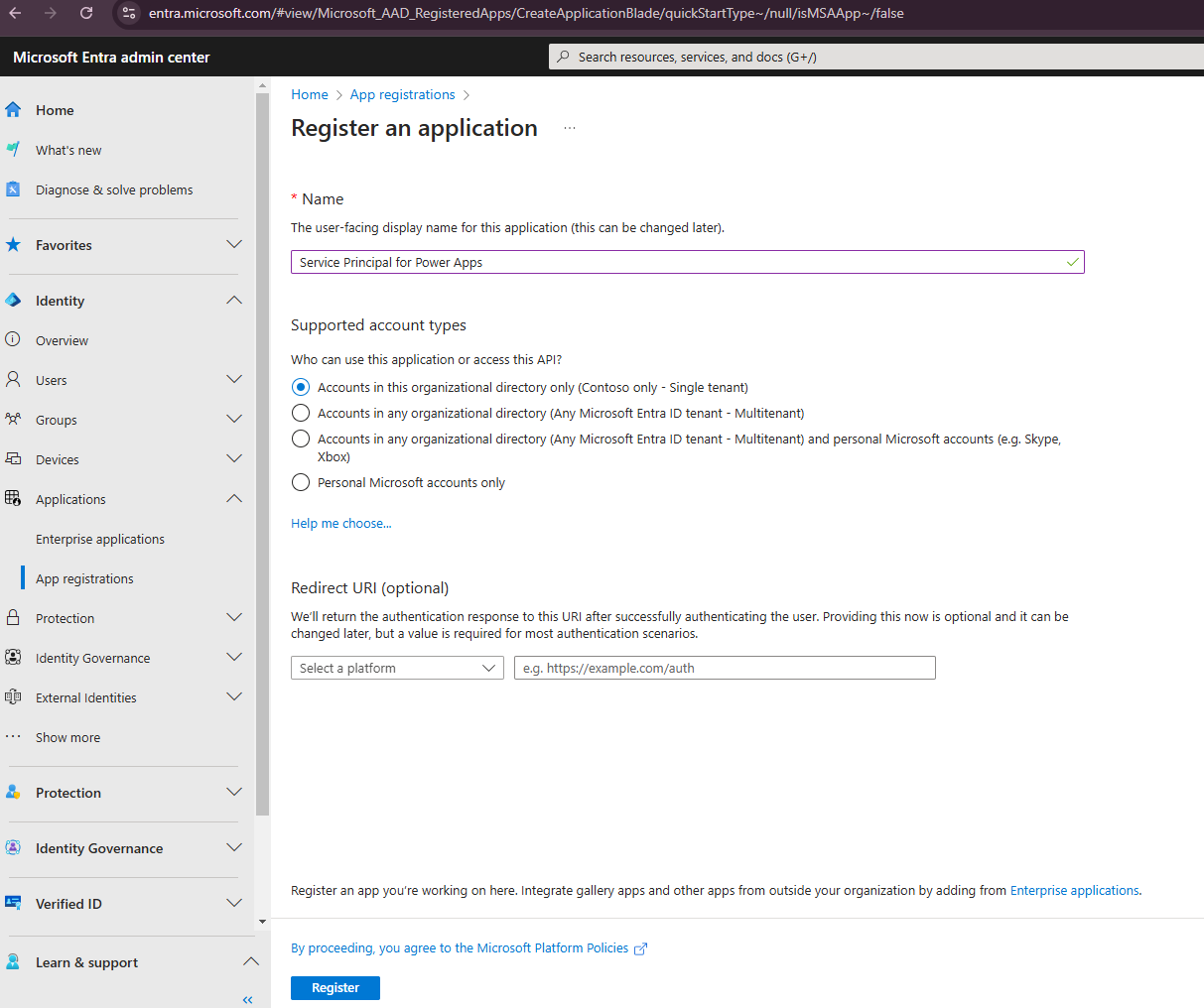Click the Home breadcrumb link
1204x1008 pixels.
click(310, 94)
